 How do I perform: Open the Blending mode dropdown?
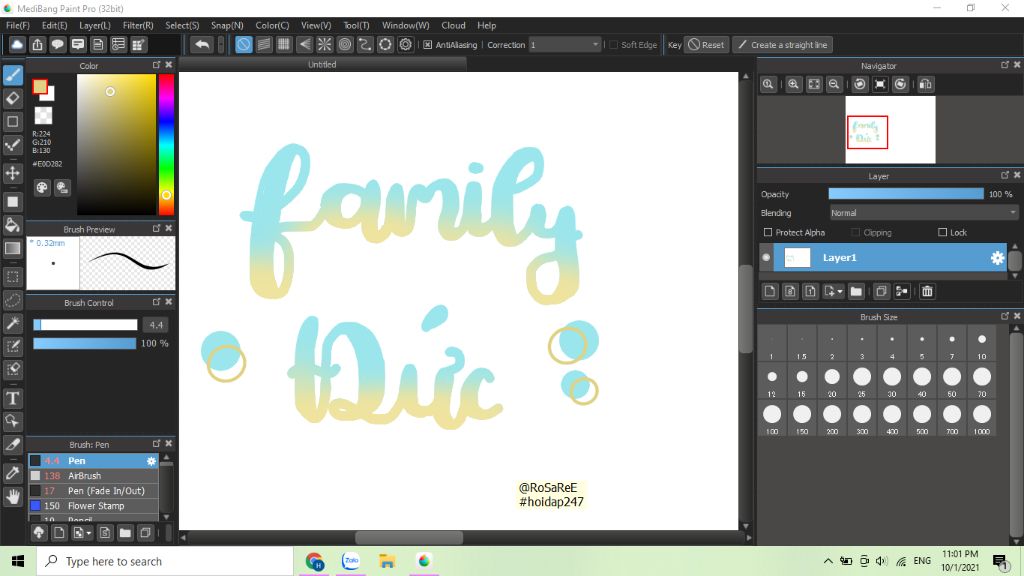pyautogui.click(x=923, y=213)
